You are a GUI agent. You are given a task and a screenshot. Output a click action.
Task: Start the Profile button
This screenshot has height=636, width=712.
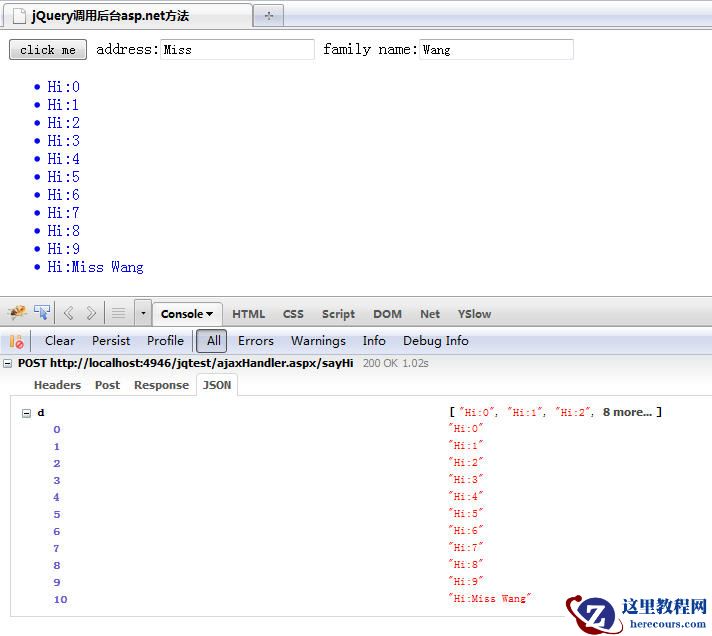coord(165,340)
